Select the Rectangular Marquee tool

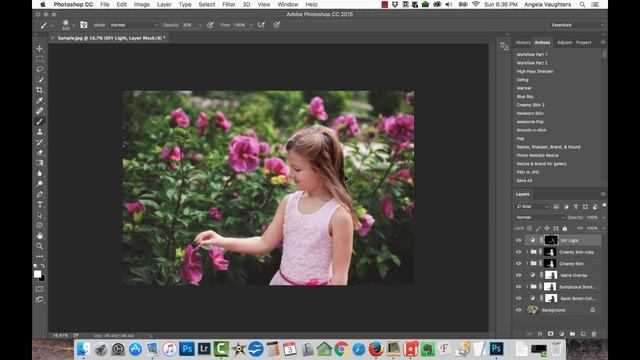40,59
